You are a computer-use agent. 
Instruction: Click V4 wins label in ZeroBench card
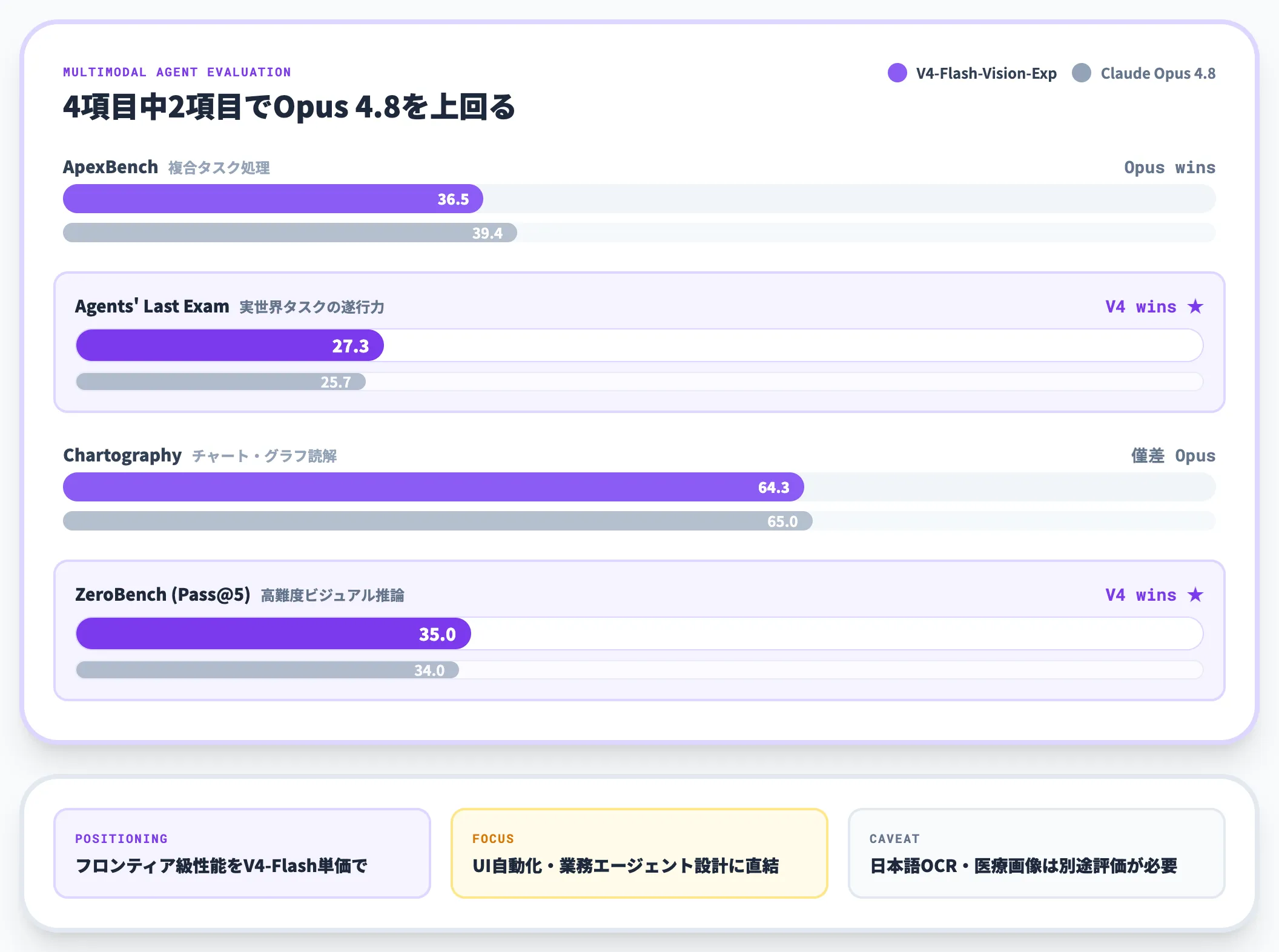coord(1141,595)
